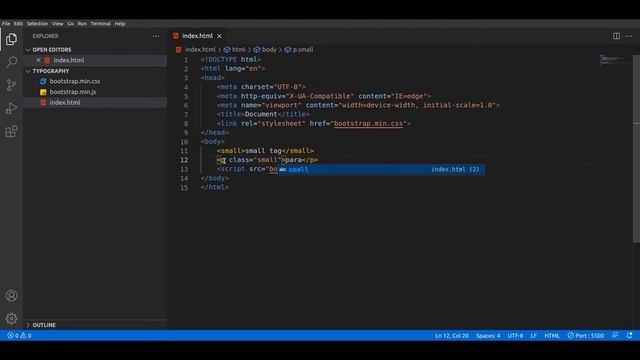Click the bootstrap.min.css href link in code

click(x=368, y=123)
